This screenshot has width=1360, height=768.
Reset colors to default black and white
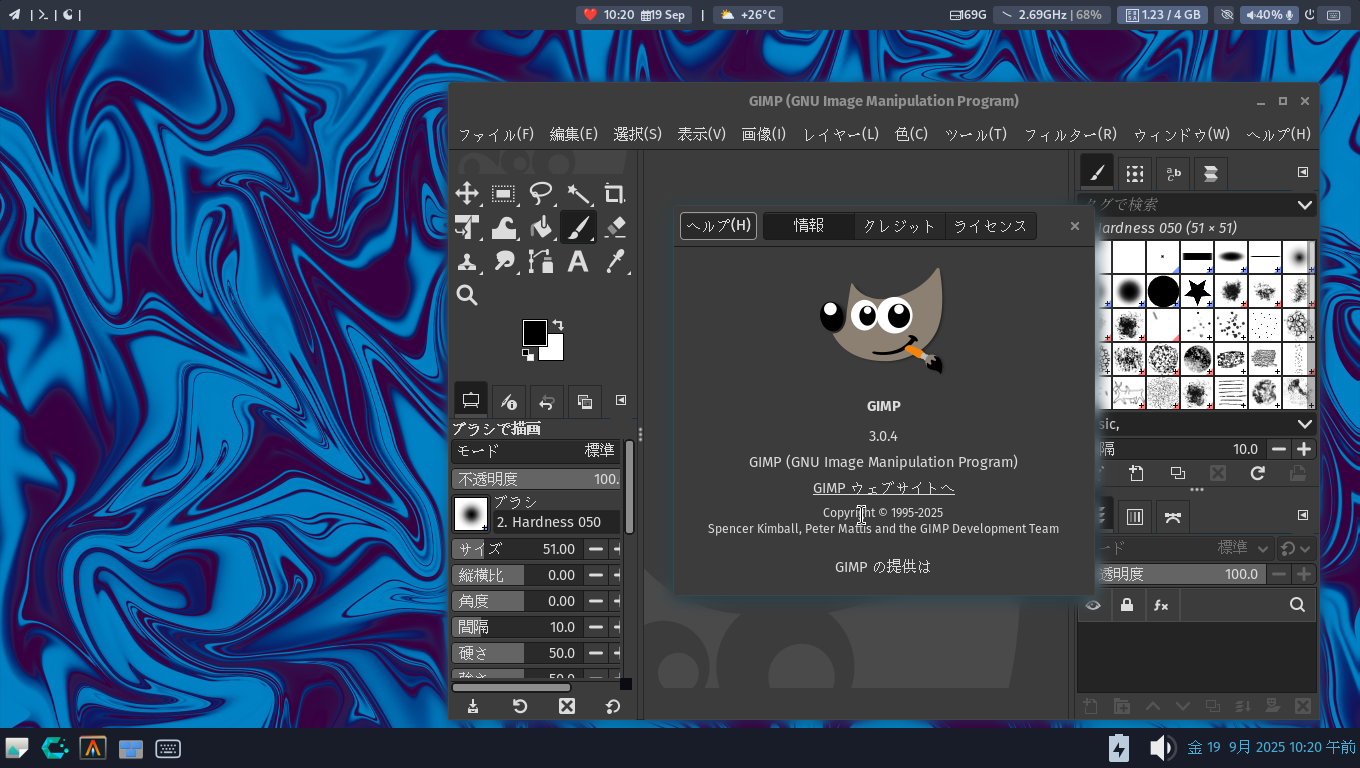(527, 354)
